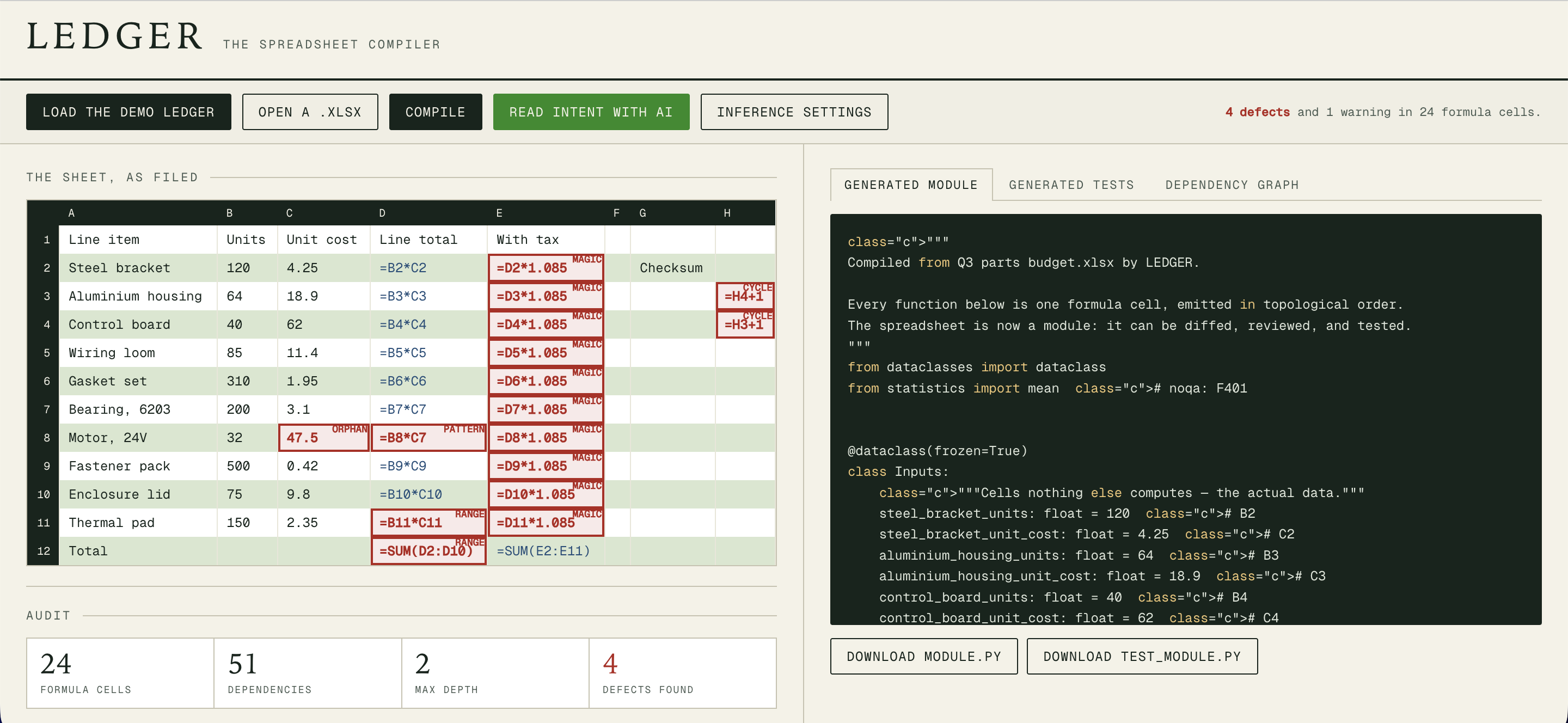Screen dimensions: 1568x723
Task: Select the Line item header cell
Action: [x=138, y=240]
